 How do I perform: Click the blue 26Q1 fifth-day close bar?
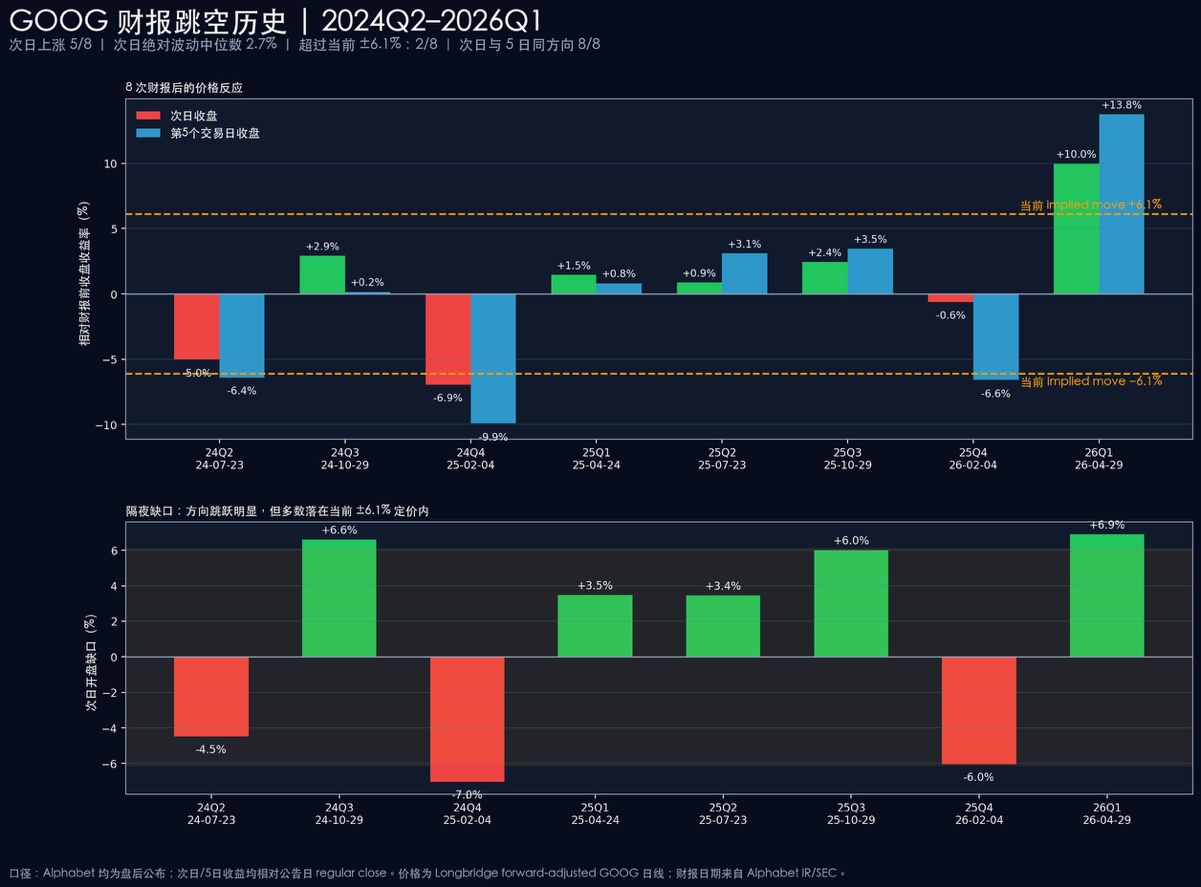[x=1121, y=204]
